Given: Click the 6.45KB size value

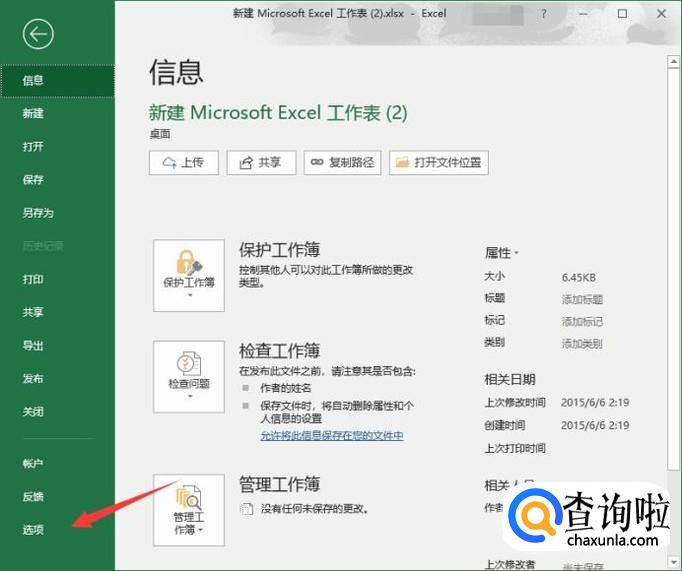Looking at the screenshot, I should 578,277.
